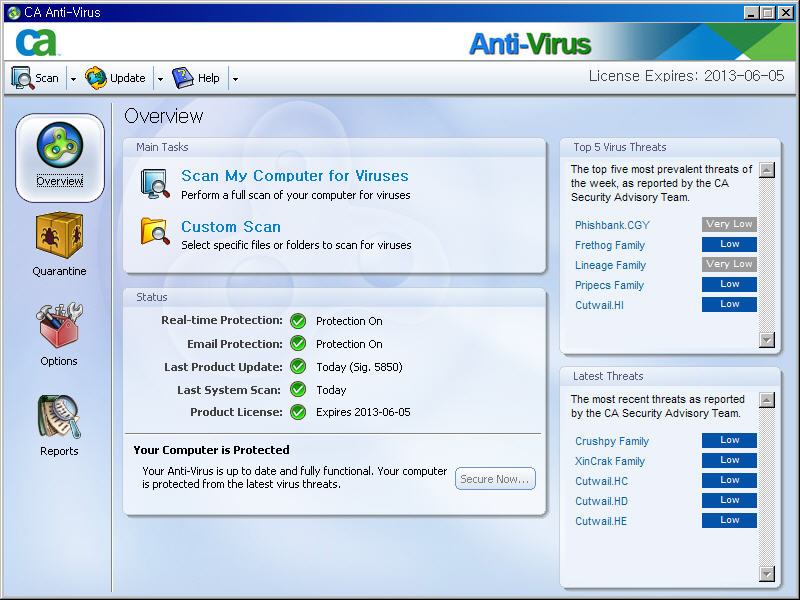800x600 pixels.
Task: Open the Quarantine box icon
Action: [59, 235]
